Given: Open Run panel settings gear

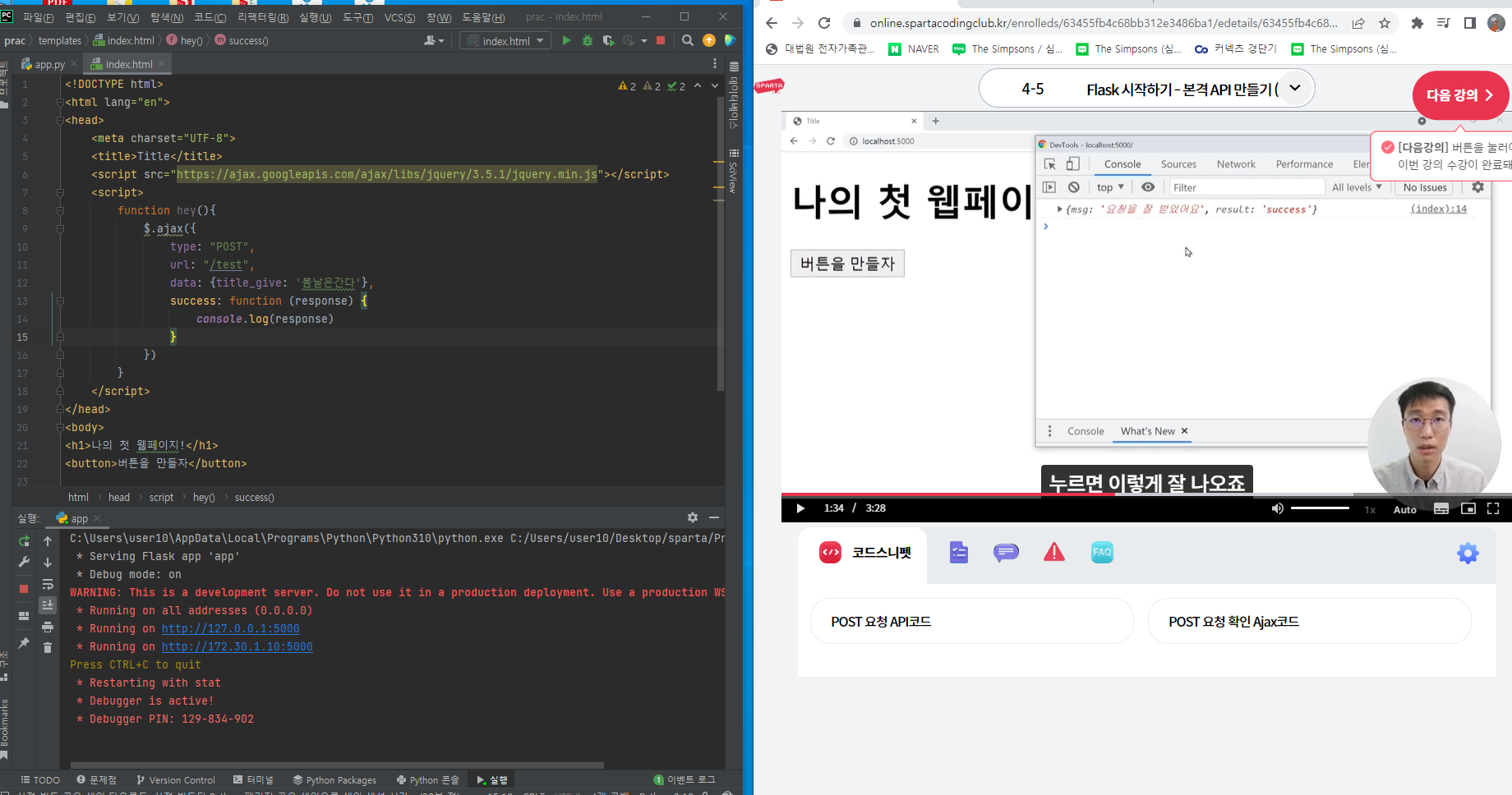Looking at the screenshot, I should point(693,517).
